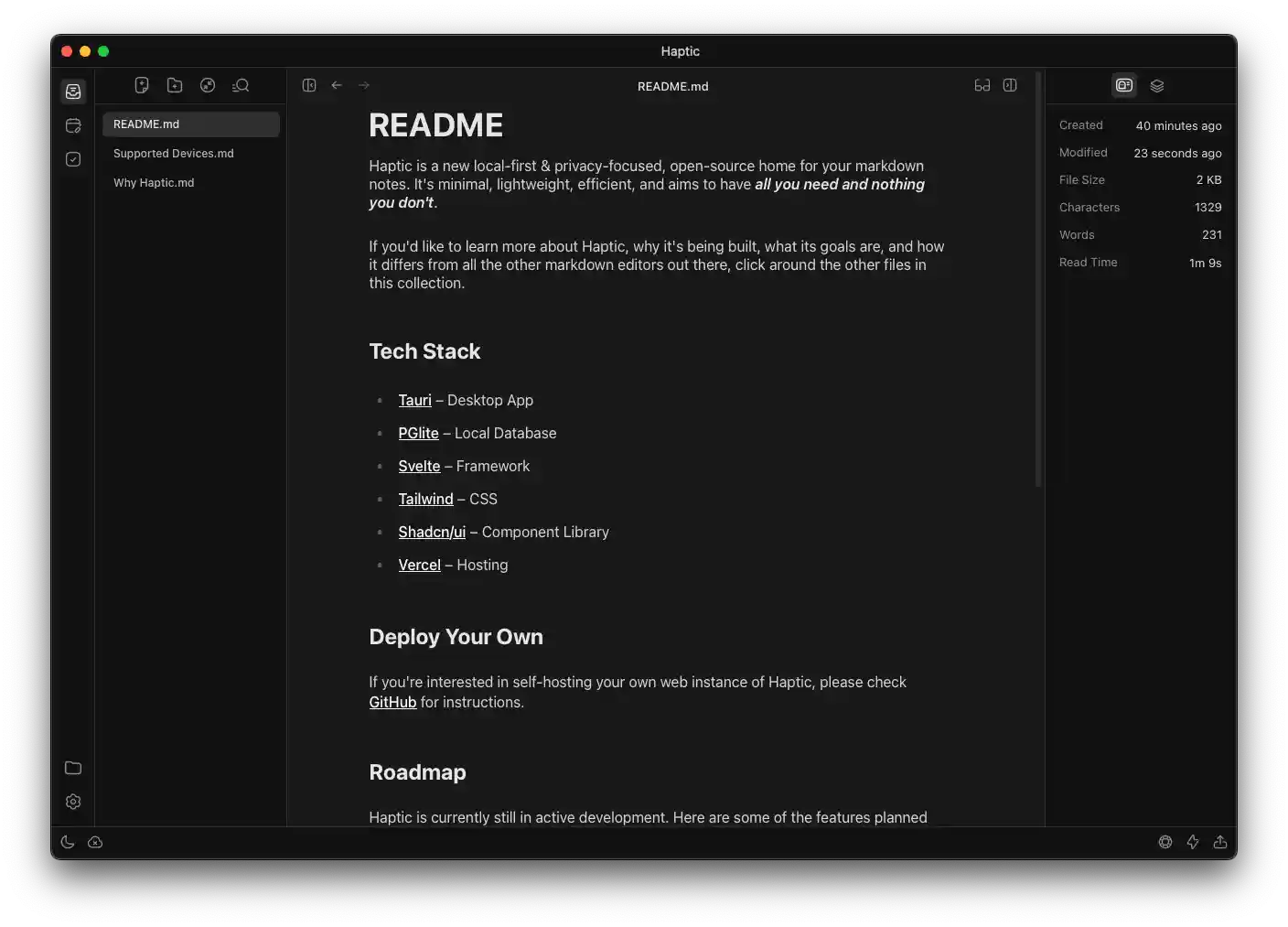Click the README main heading
Screen dimensions: 1288x927
[x=436, y=125]
